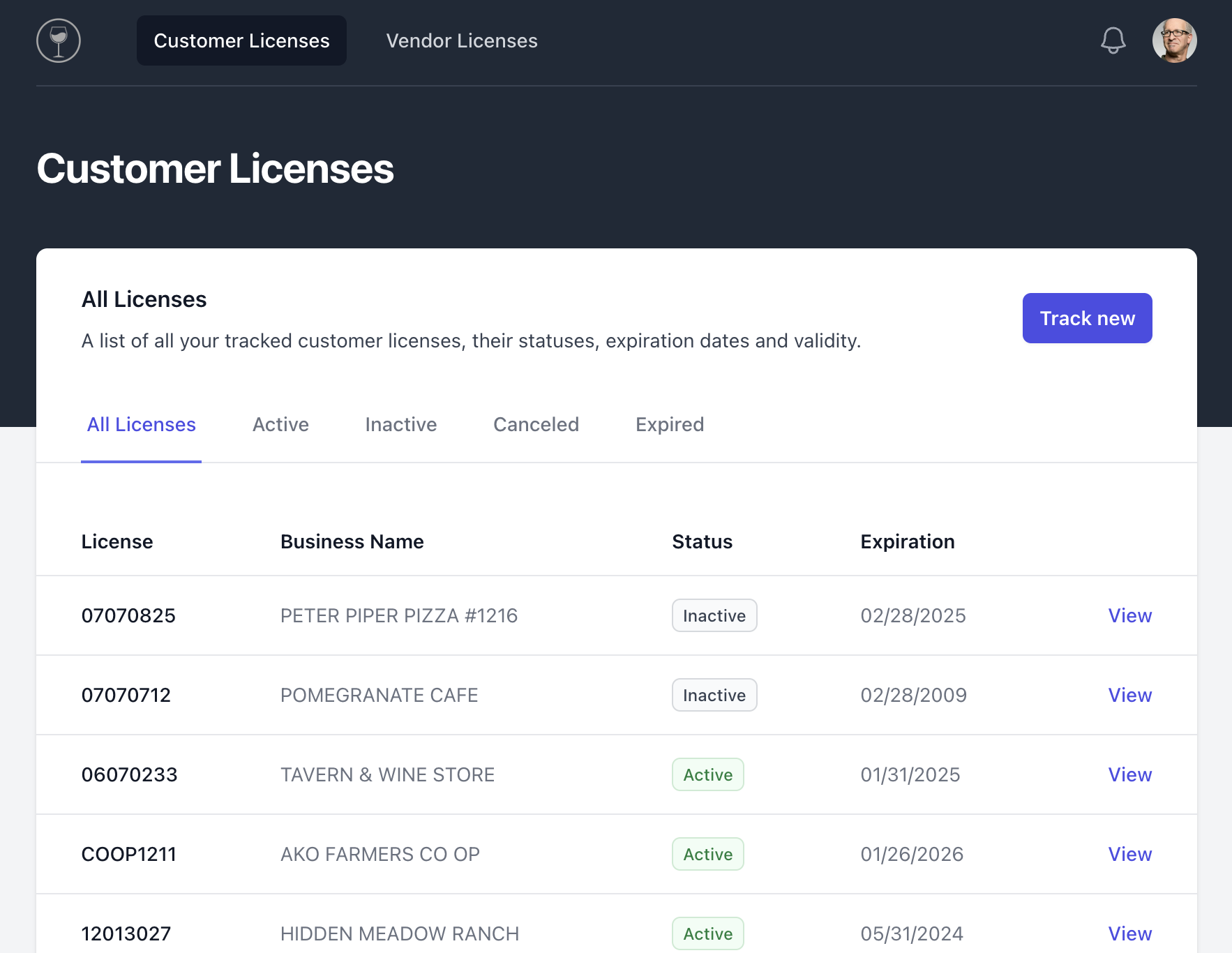Viewport: 1232px width, 953px height.
Task: Go to Vendor Licenses nav tab
Action: coord(462,40)
